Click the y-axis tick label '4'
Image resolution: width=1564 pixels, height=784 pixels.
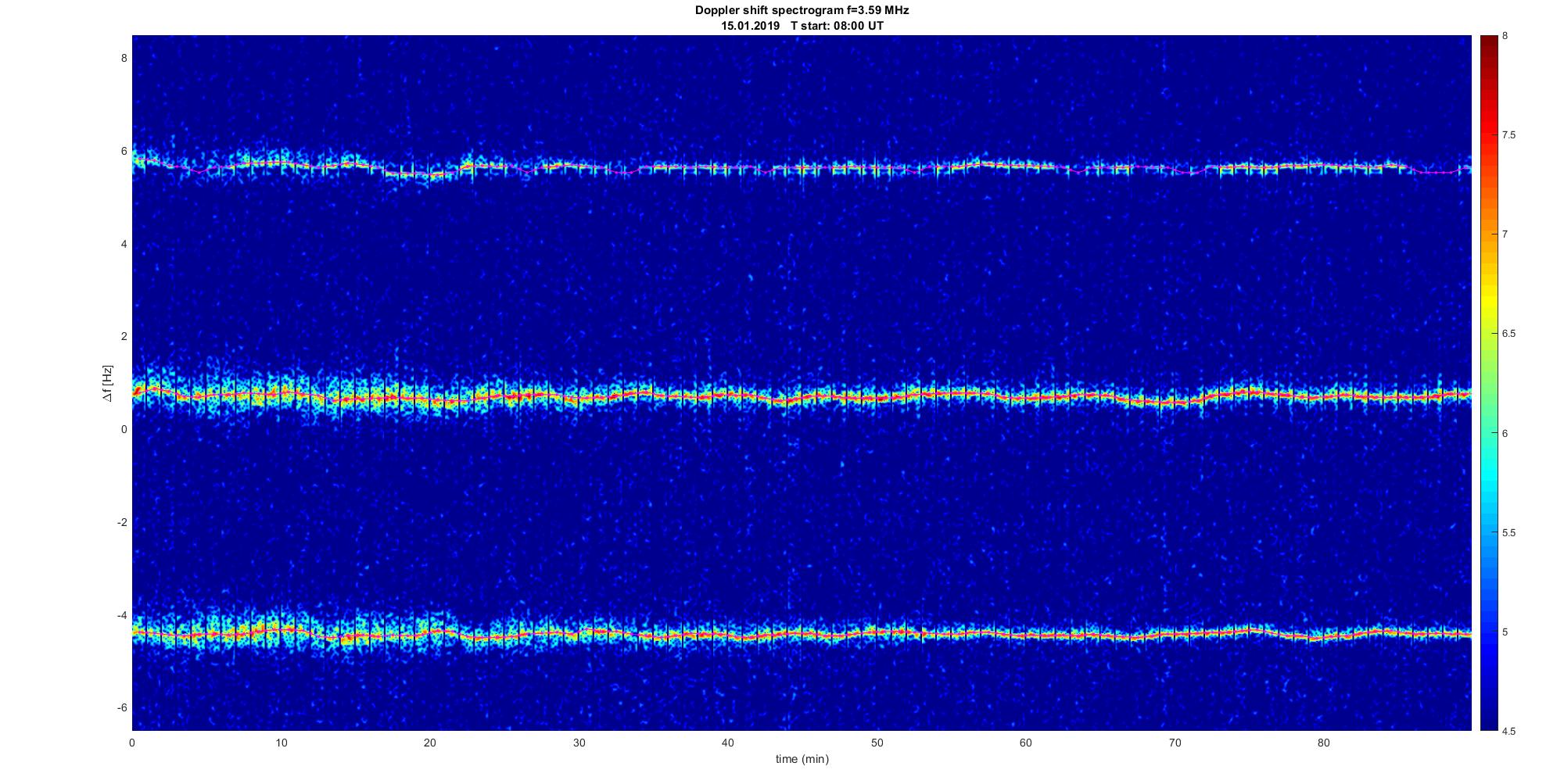(124, 244)
